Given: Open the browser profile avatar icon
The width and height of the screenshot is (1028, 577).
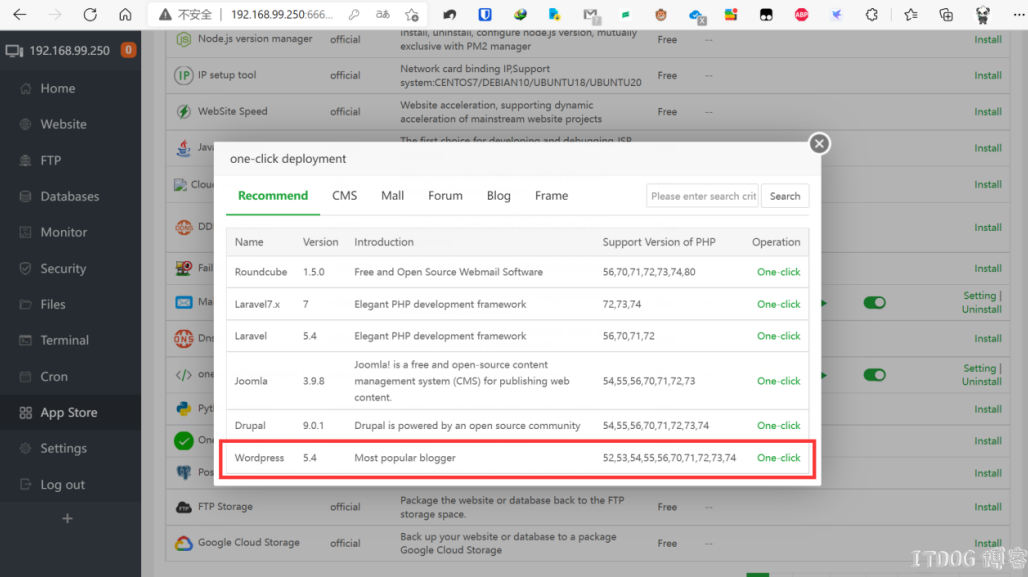Looking at the screenshot, I should tap(982, 14).
